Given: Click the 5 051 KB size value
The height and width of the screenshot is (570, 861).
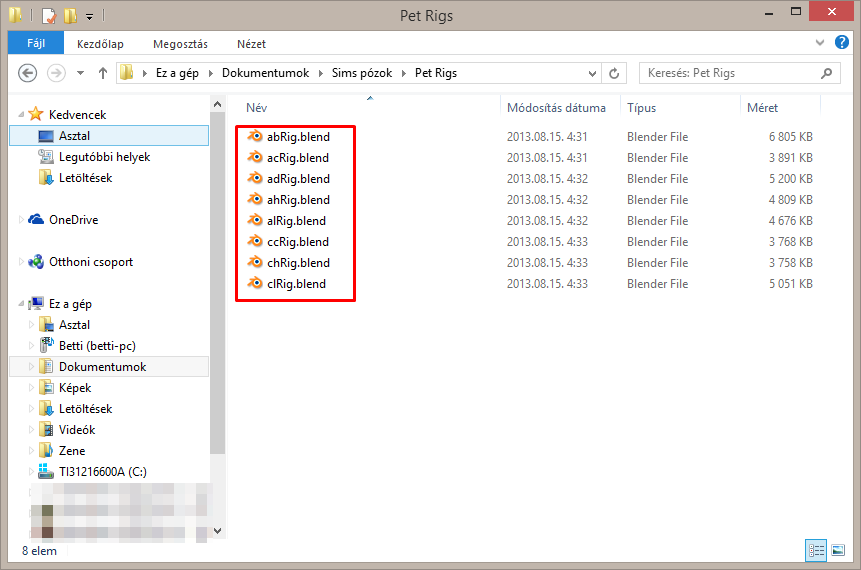Looking at the screenshot, I should coord(790,283).
